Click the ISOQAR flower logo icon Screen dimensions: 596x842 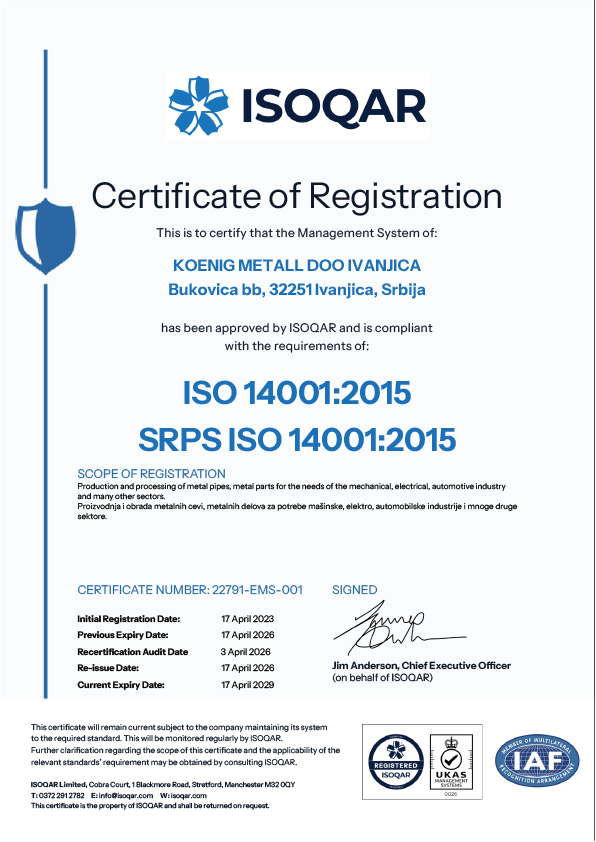(199, 105)
